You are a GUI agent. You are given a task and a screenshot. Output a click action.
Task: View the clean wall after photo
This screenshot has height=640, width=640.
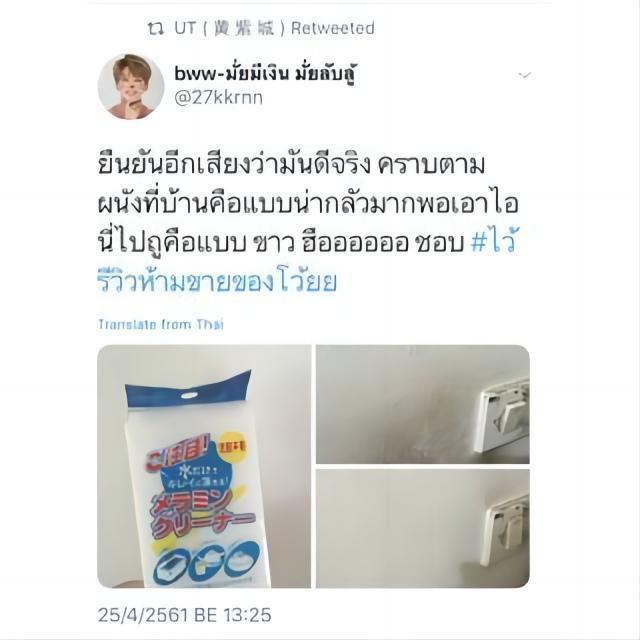point(423,529)
